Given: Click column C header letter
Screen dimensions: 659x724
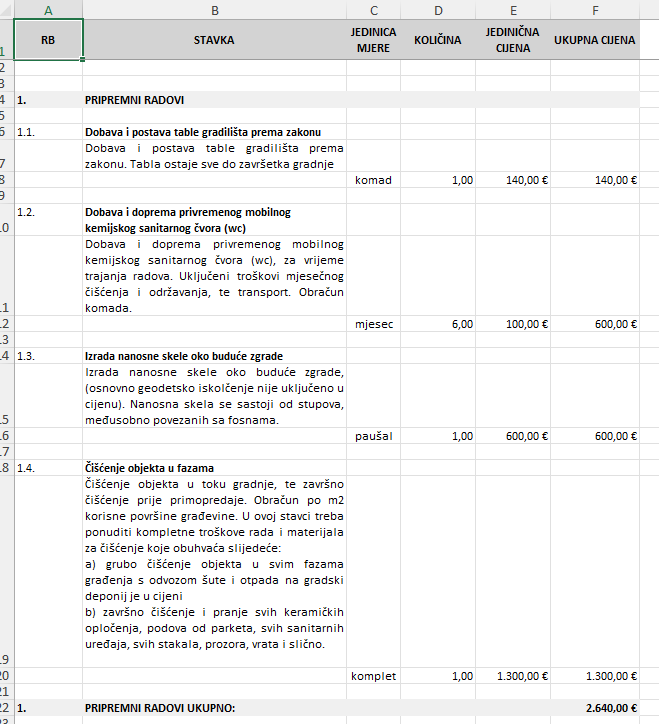Looking at the screenshot, I should point(373,9).
